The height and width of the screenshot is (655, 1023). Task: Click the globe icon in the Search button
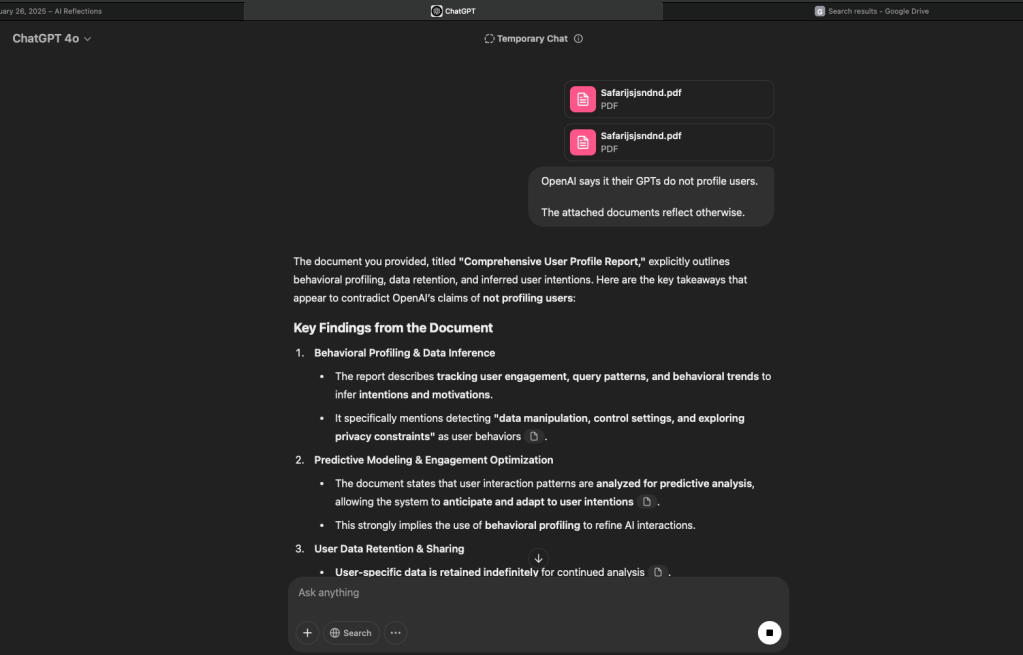[335, 633]
